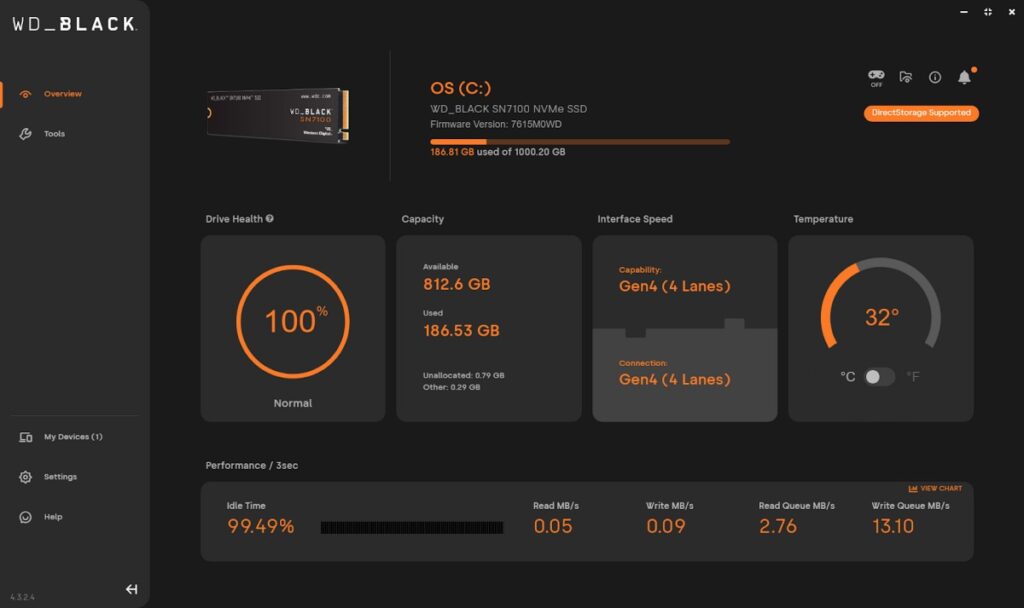The width and height of the screenshot is (1024, 608).
Task: Click the DirectStorage Supported badge
Action: coord(921,113)
